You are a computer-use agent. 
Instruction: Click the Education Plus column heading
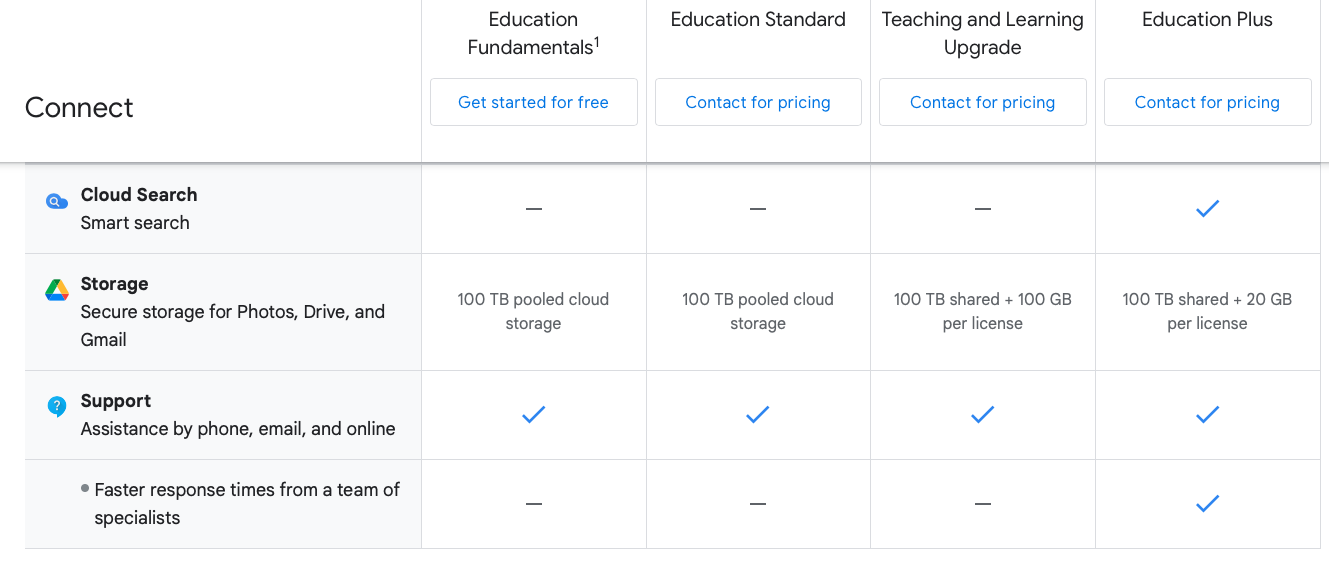point(1207,20)
